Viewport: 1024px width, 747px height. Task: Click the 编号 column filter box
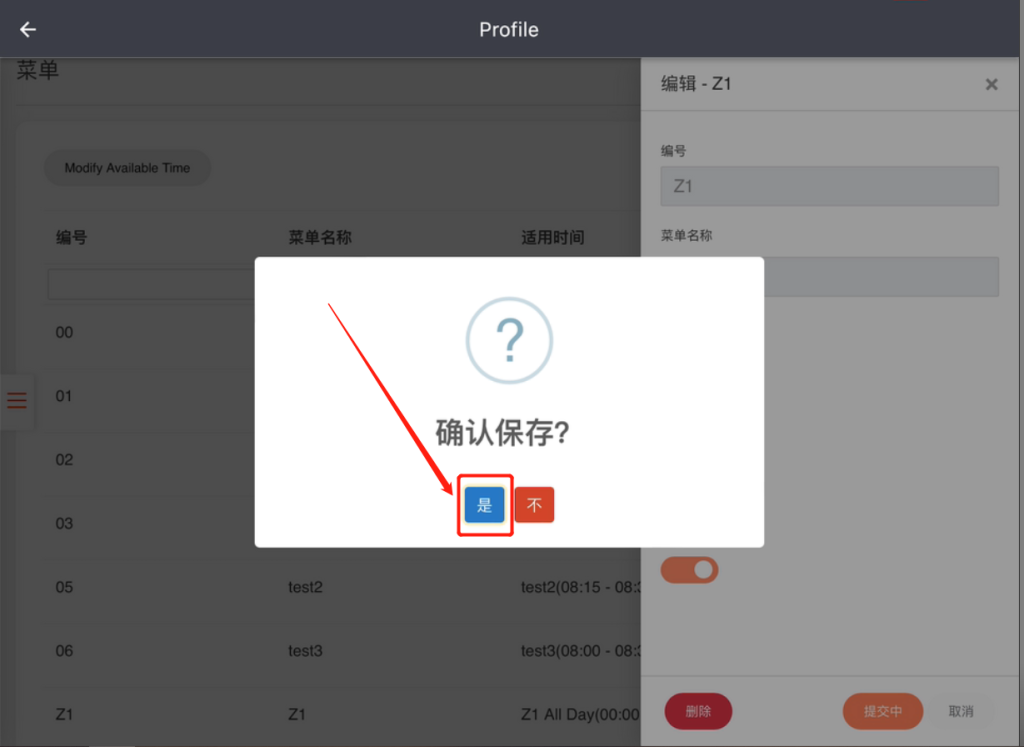pos(152,285)
